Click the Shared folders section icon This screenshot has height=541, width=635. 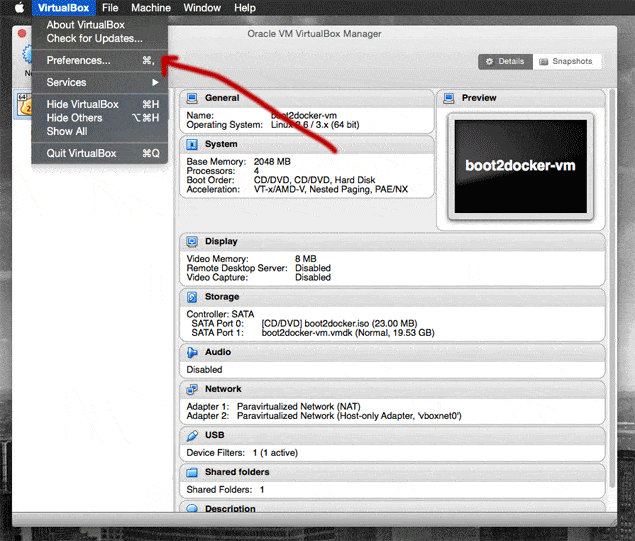[192, 472]
